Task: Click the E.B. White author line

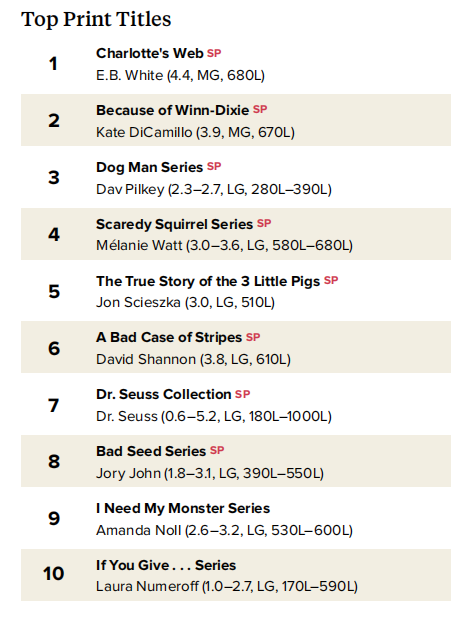Action: pos(180,75)
